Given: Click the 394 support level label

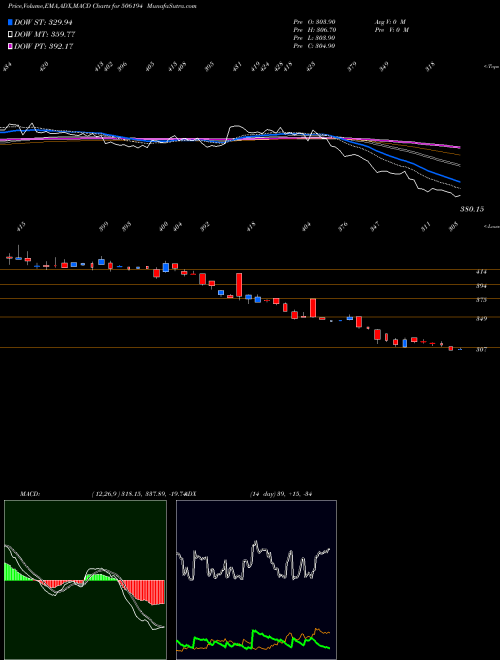Looking at the screenshot, I should 481,286.
